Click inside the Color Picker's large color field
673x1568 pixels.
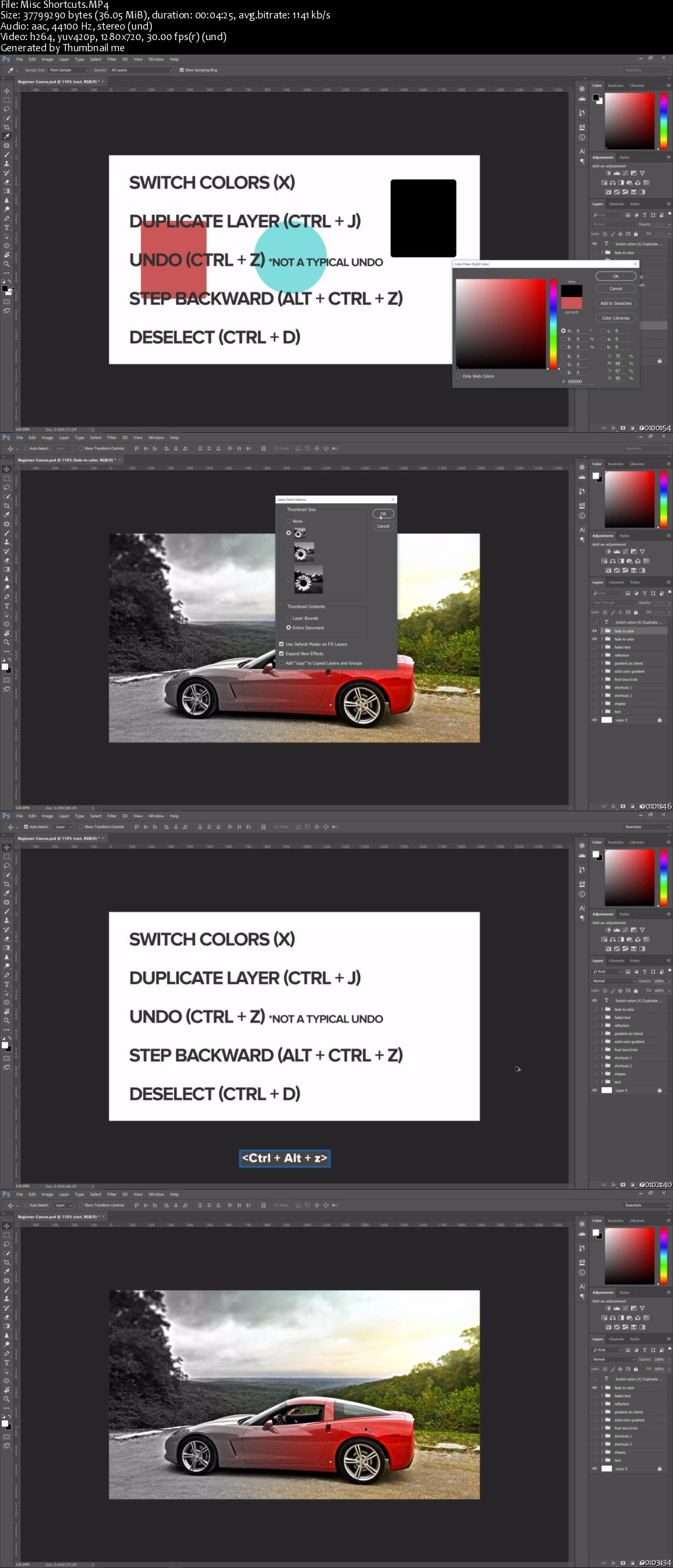[501, 323]
